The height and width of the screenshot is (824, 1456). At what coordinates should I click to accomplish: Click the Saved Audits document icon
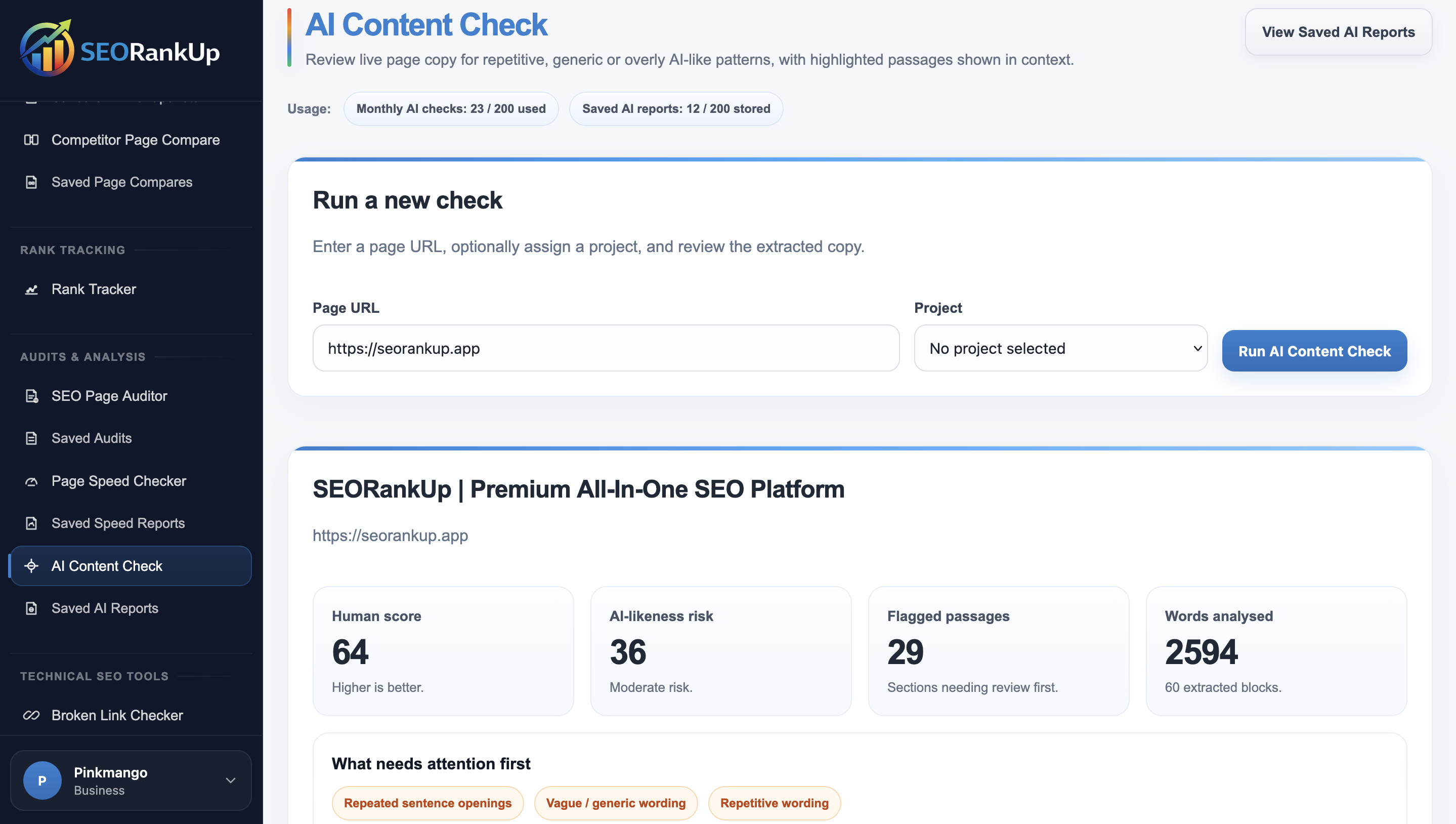[31, 438]
